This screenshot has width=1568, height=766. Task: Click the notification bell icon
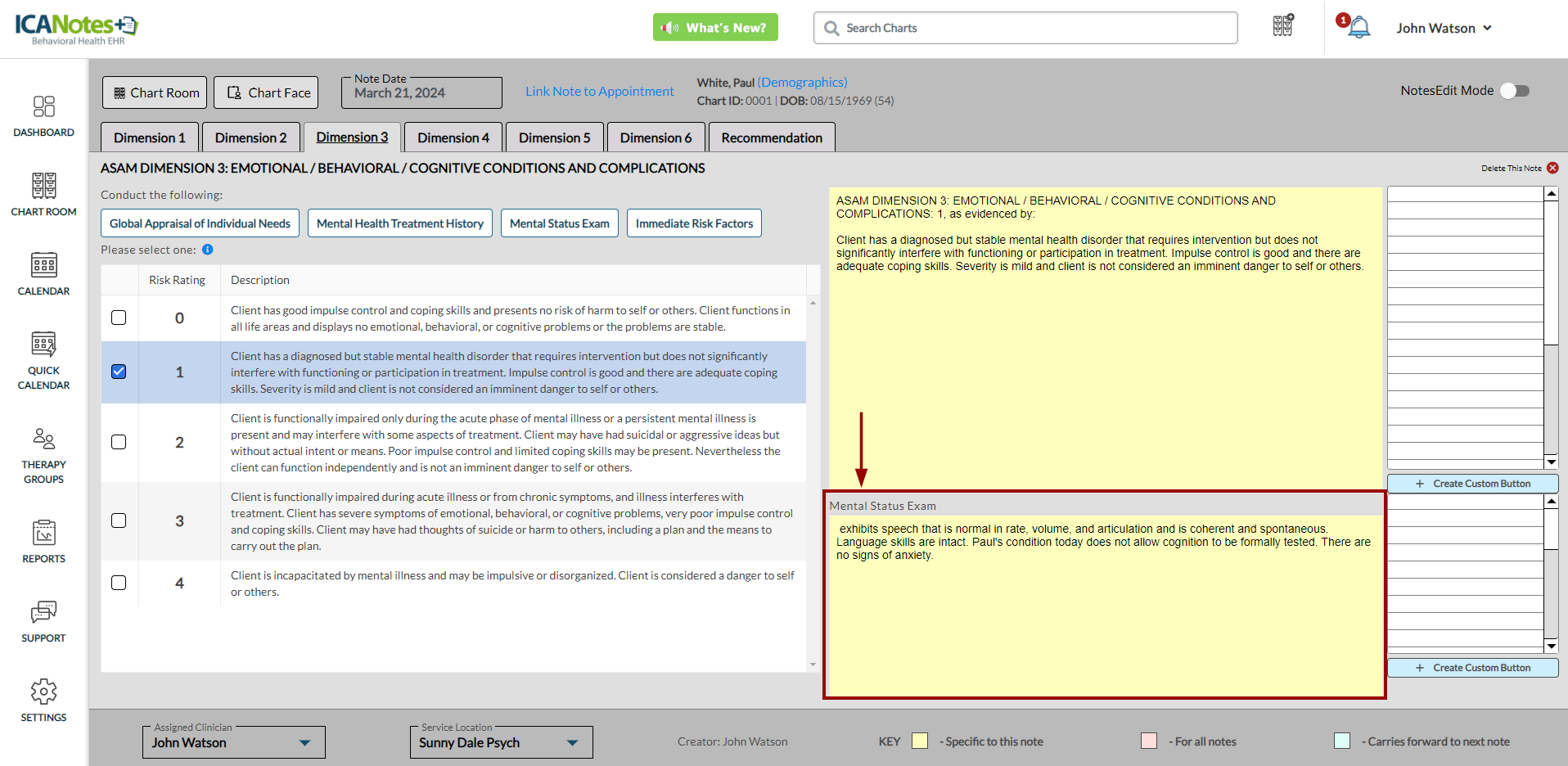(1358, 28)
